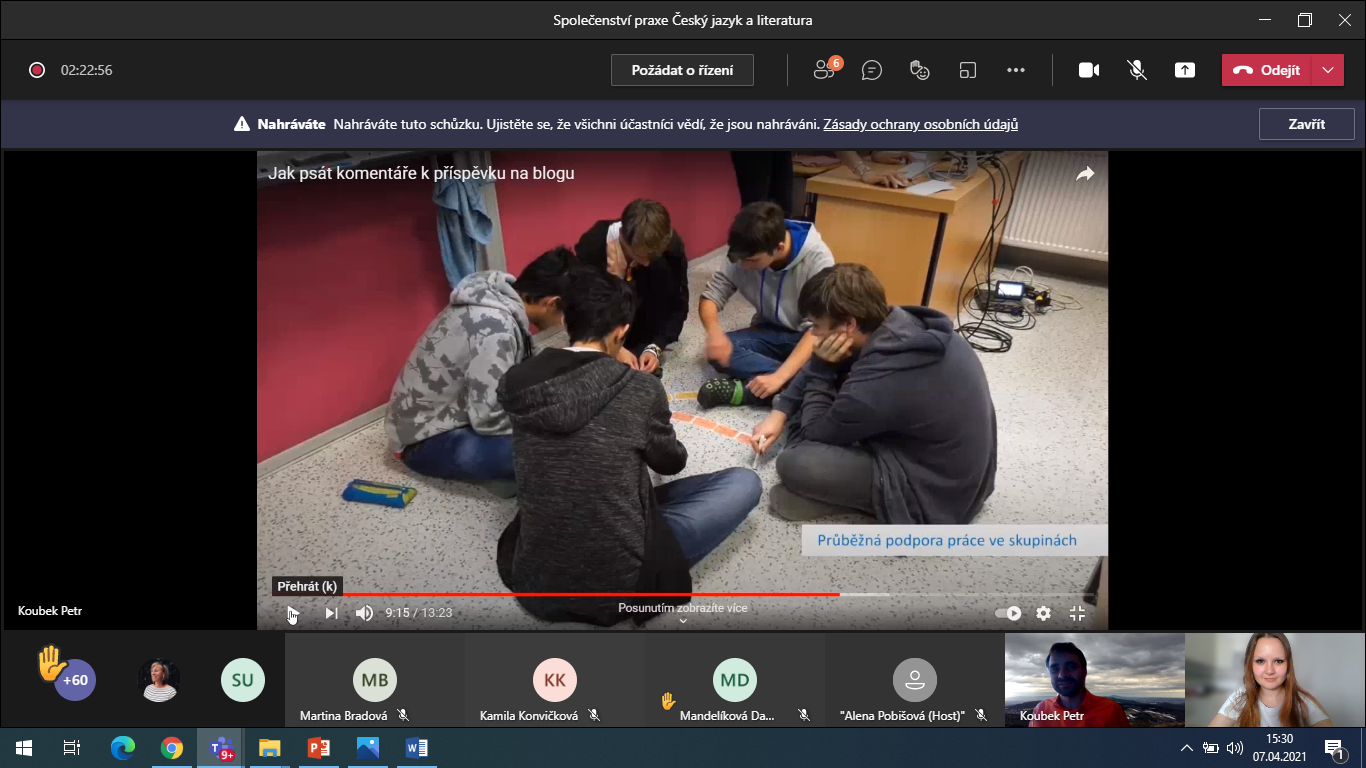Toggle video autoplay switch
The image size is (1366, 768).
pyautogui.click(x=1008, y=613)
